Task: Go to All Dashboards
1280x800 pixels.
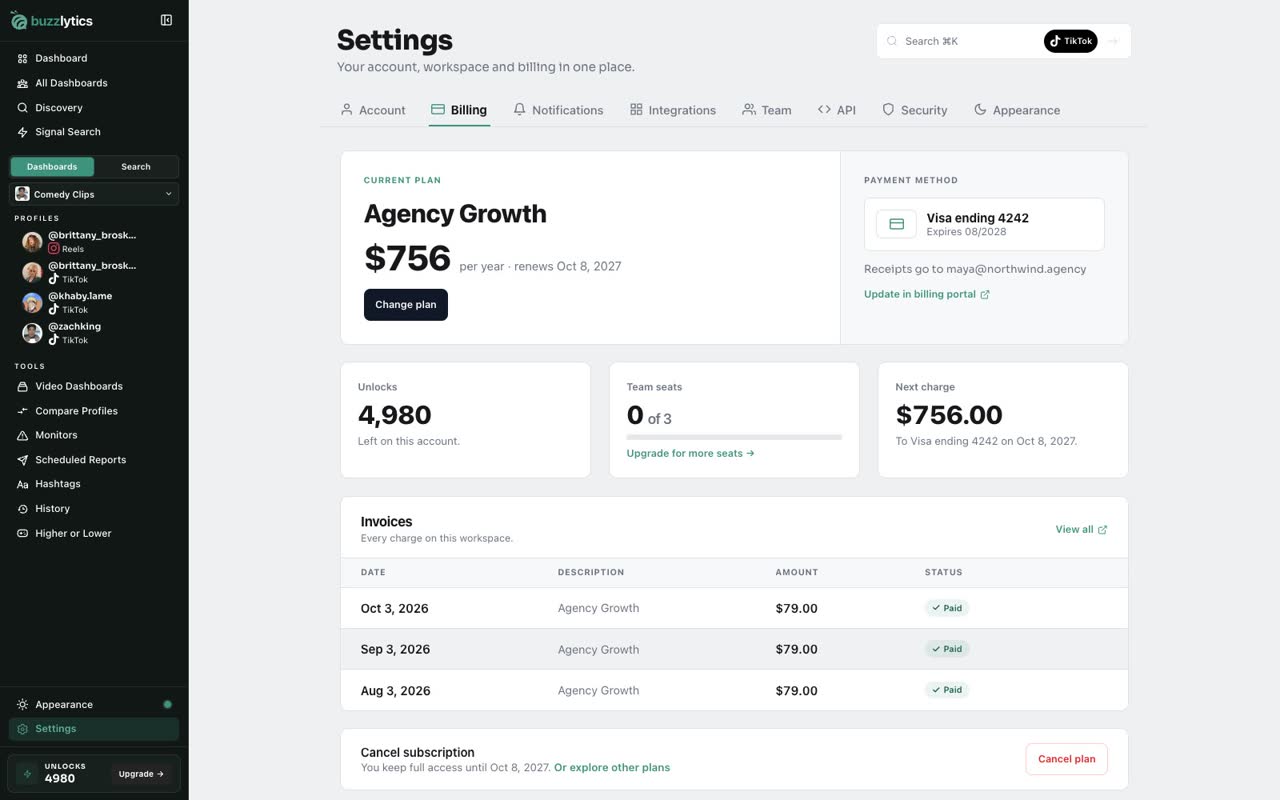Action: click(94, 83)
